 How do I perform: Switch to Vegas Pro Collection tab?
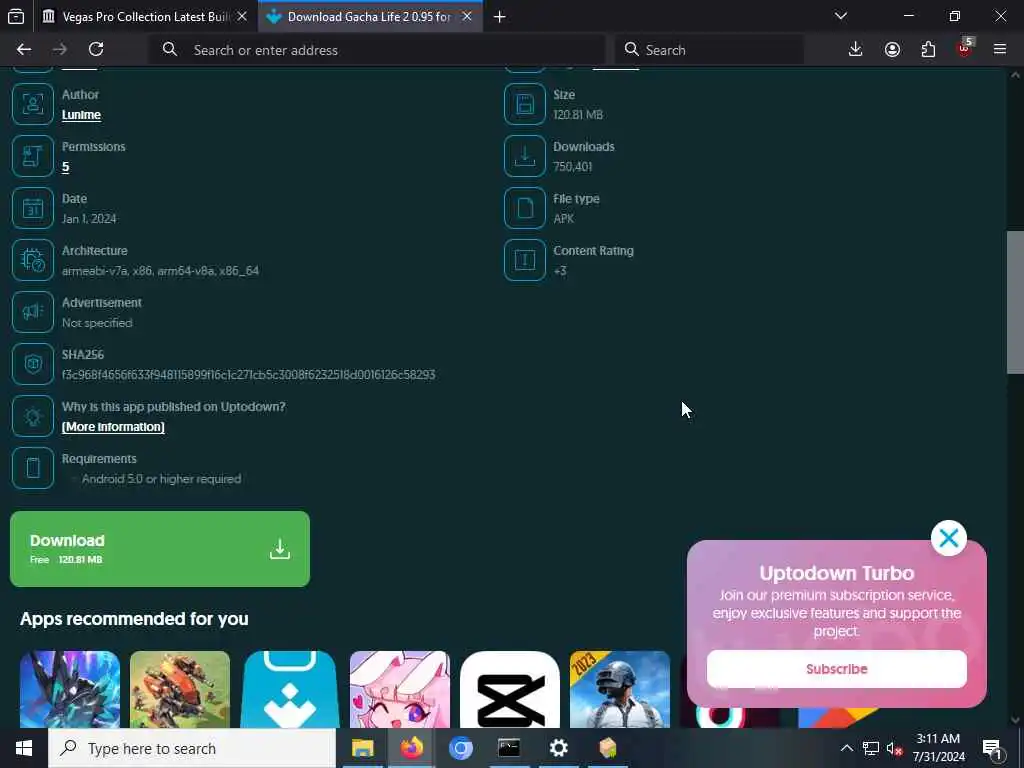pos(144,16)
